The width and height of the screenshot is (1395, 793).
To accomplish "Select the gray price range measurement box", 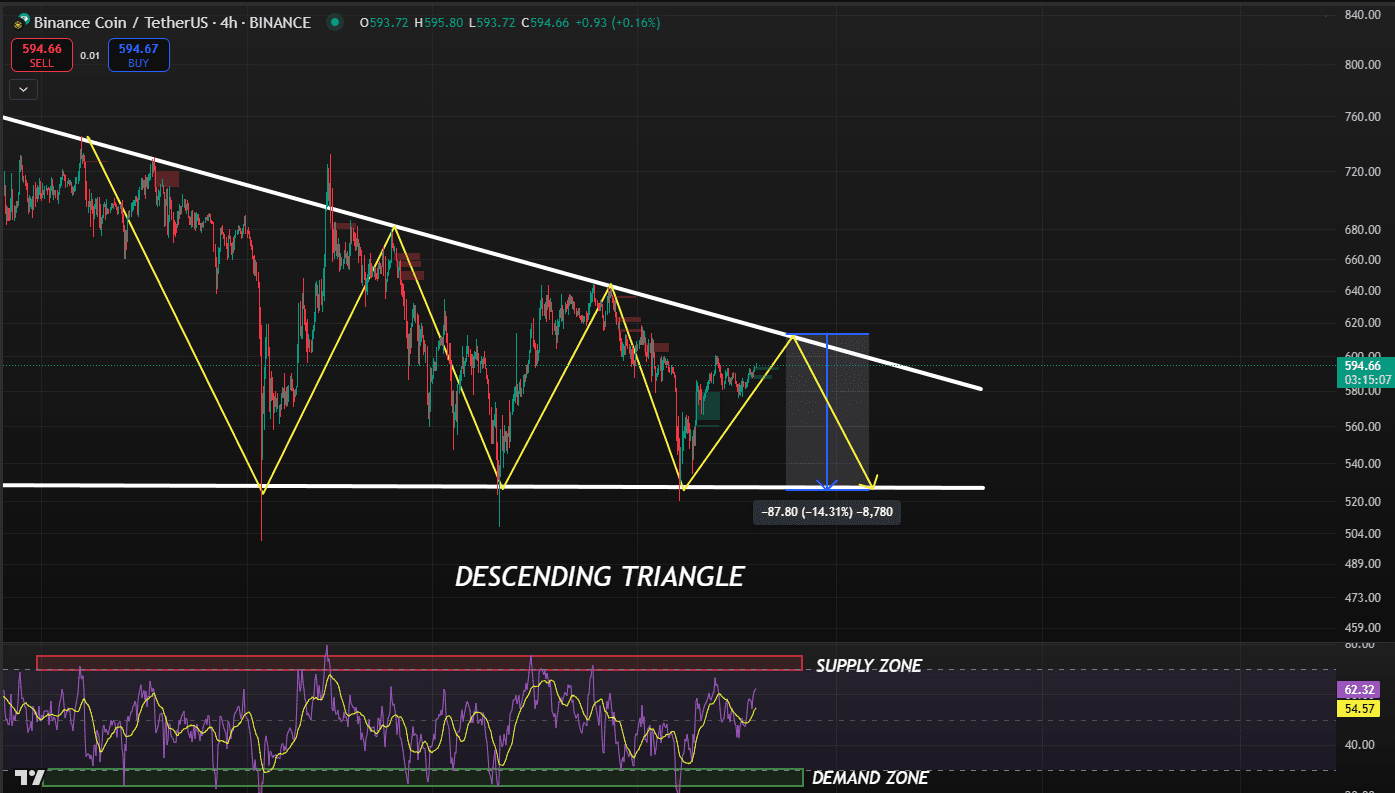I will click(827, 411).
